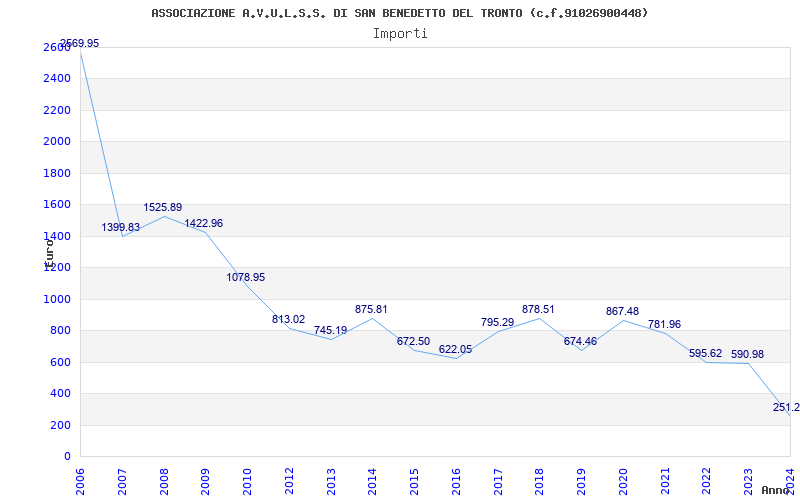Click the y-axis value 1600
The width and height of the screenshot is (800, 500).
point(57,205)
